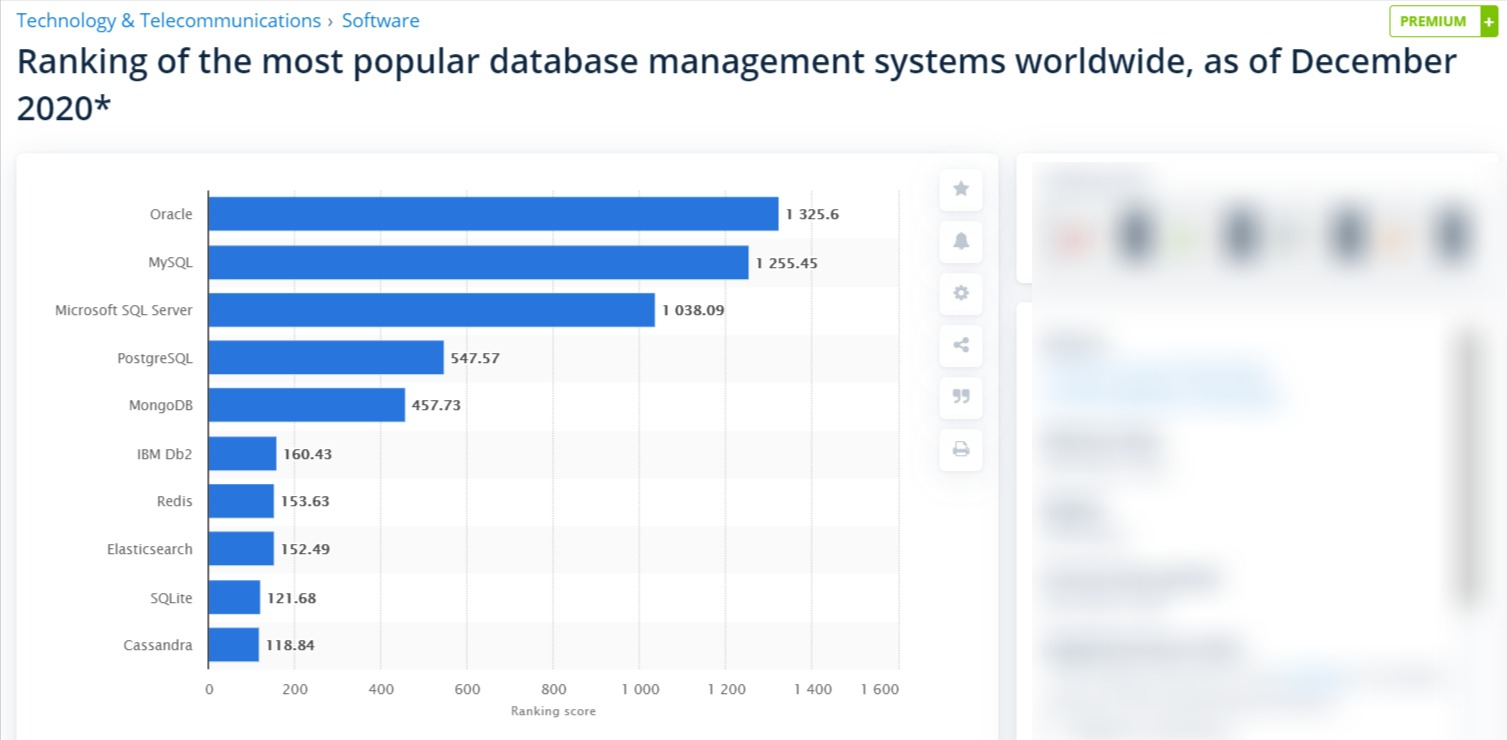This screenshot has width=1507, height=740.
Task: Click the Redis bar
Action: [x=241, y=501]
